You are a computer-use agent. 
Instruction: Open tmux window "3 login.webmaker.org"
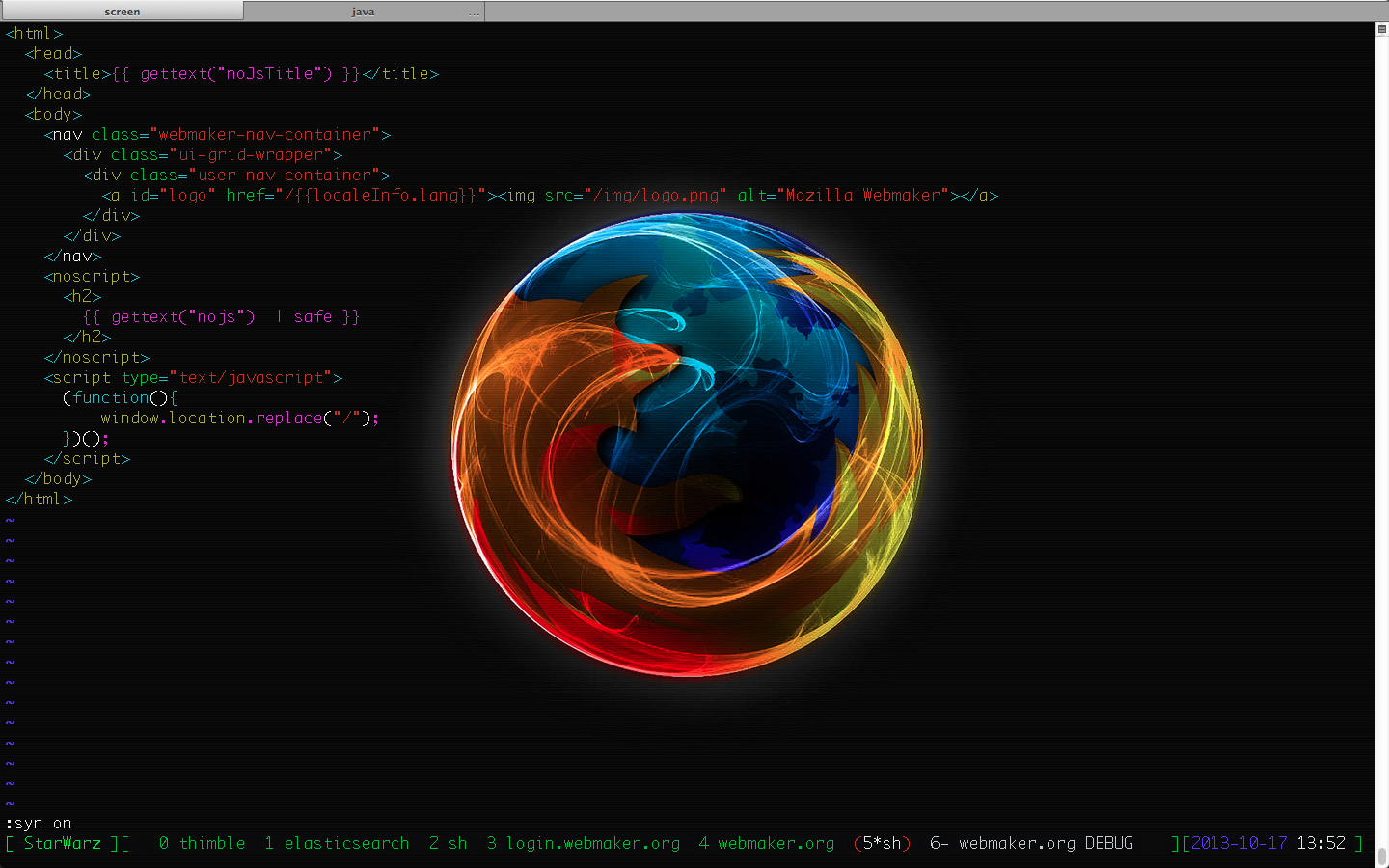click(x=584, y=843)
